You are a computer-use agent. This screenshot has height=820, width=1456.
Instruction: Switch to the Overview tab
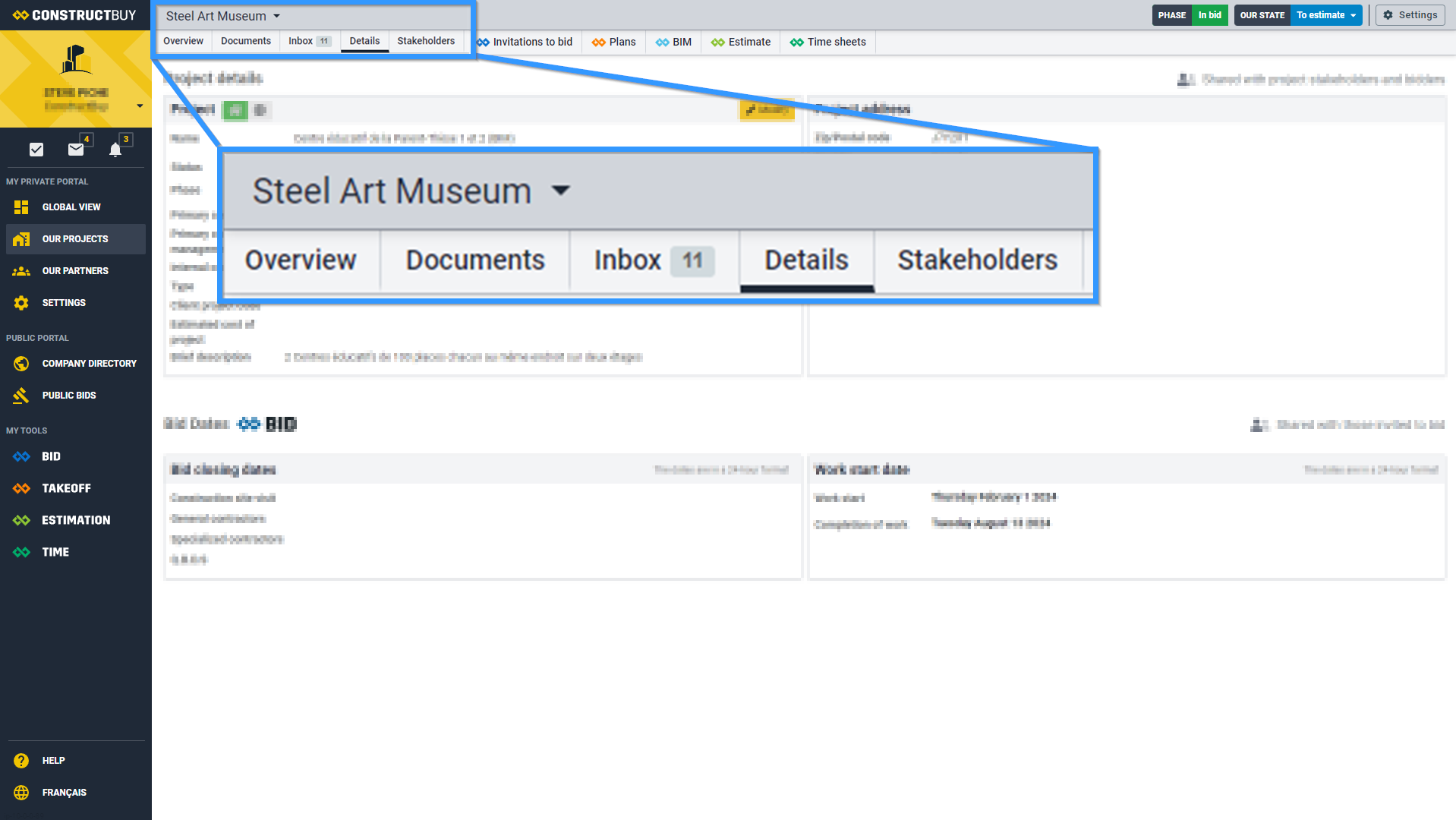[183, 41]
